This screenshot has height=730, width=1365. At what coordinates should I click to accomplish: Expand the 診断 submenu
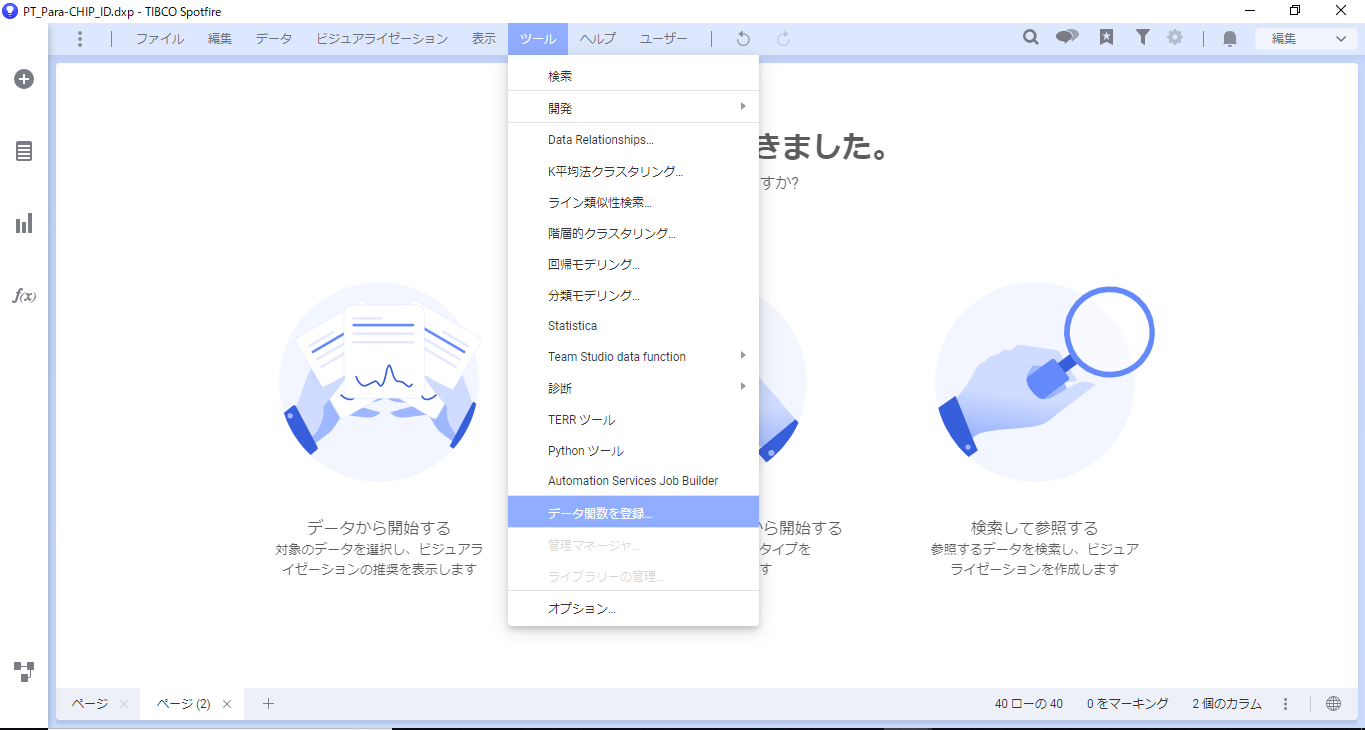(x=633, y=388)
